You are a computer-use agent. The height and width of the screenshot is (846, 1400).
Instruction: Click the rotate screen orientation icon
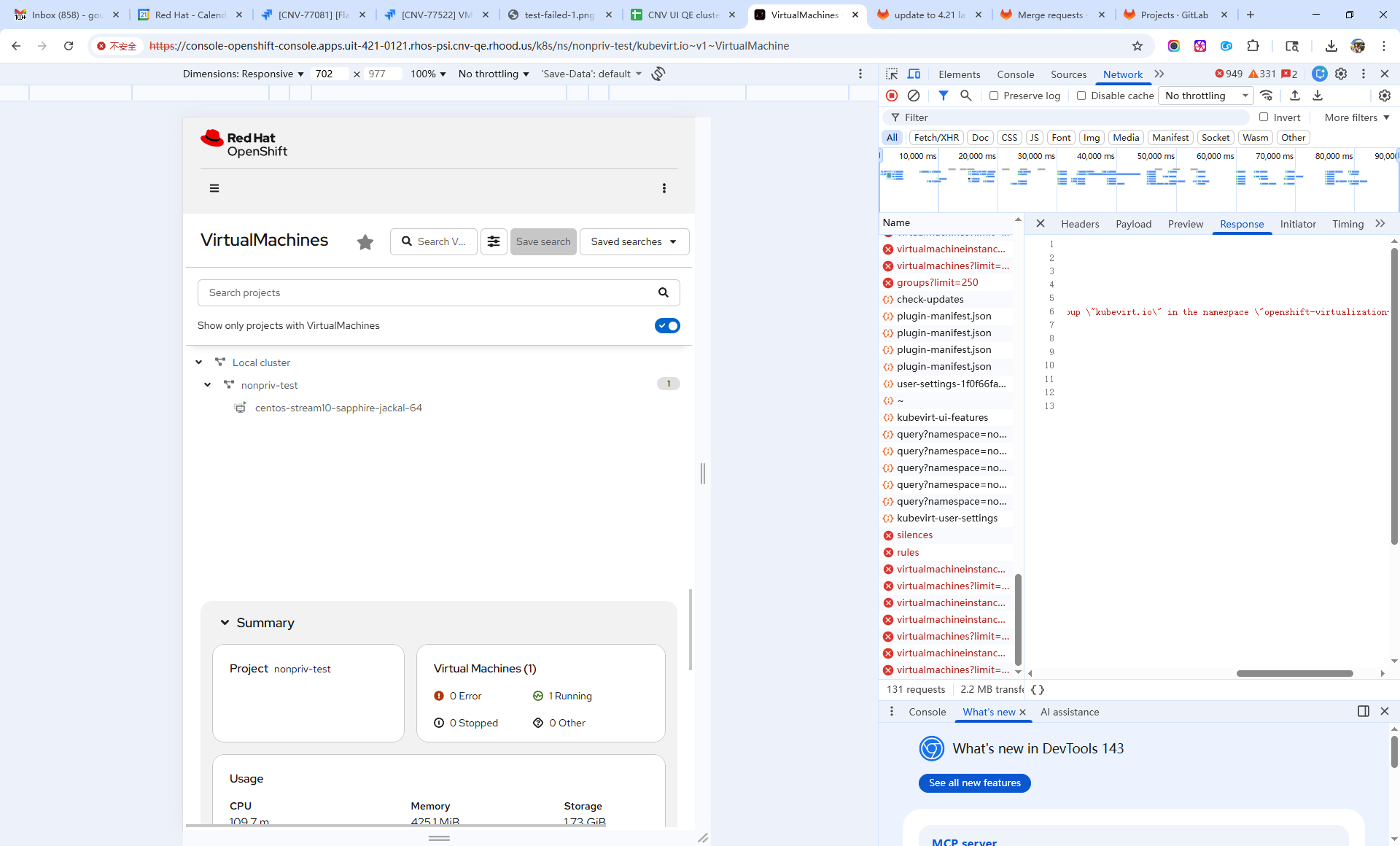(x=658, y=74)
